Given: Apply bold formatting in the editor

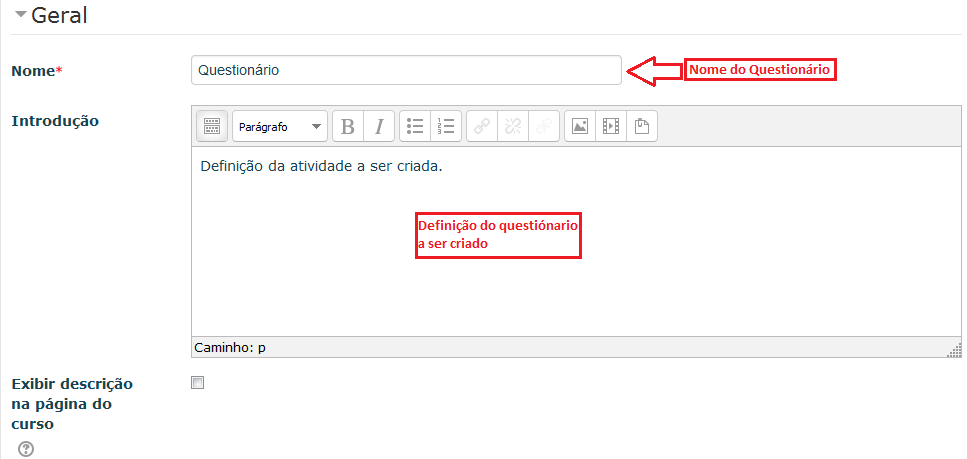Looking at the screenshot, I should point(347,126).
